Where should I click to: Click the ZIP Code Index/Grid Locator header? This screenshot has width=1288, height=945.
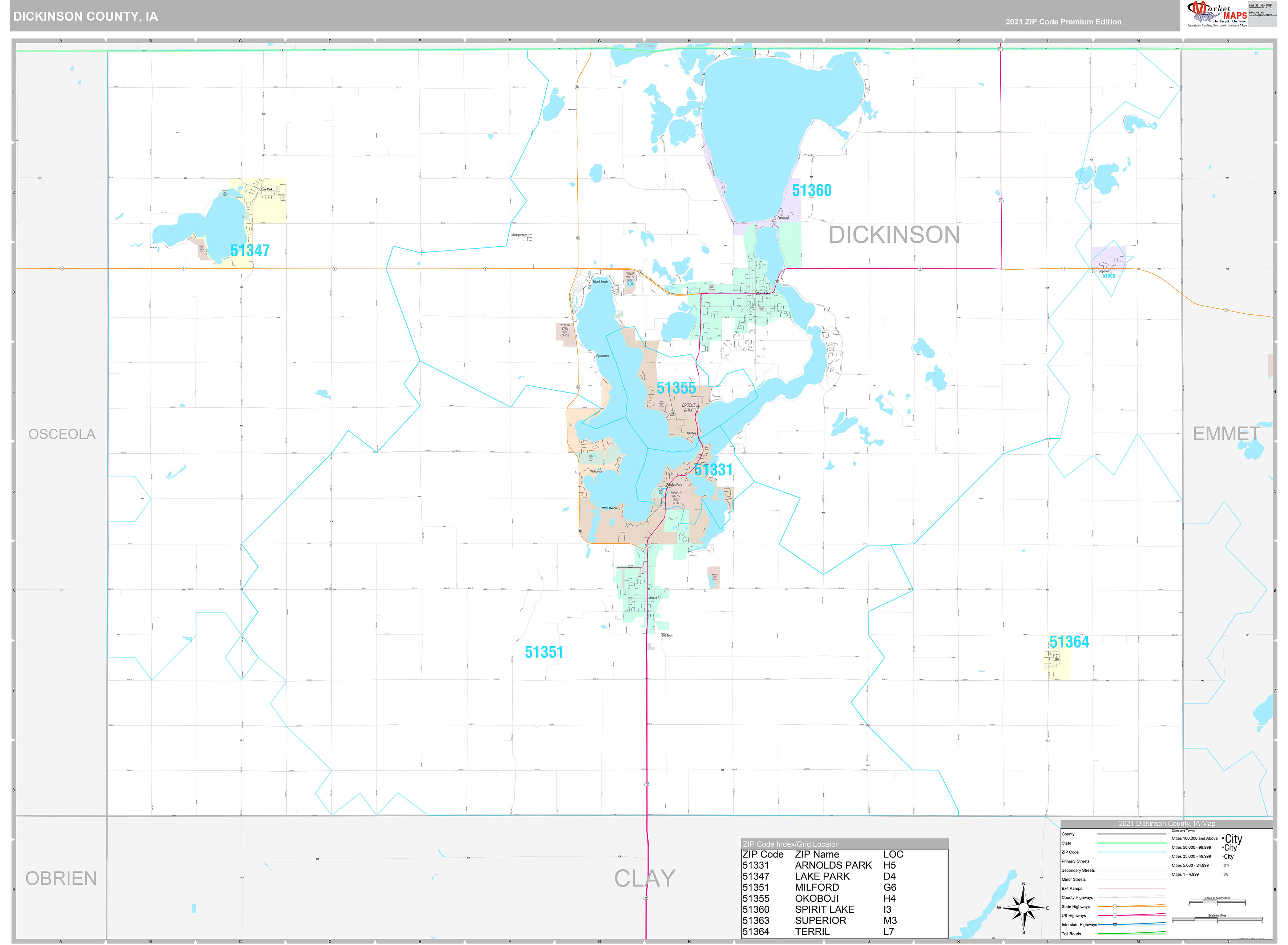[790, 844]
